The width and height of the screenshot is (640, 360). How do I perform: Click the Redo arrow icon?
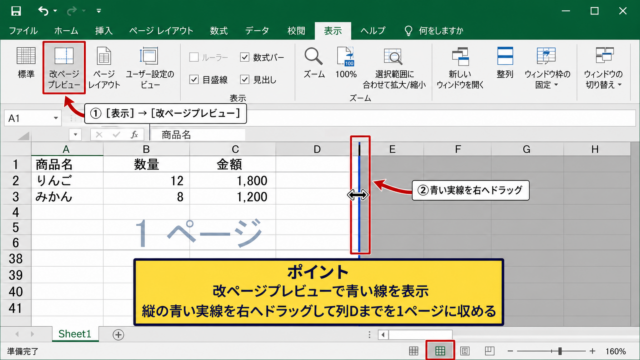tap(71, 11)
